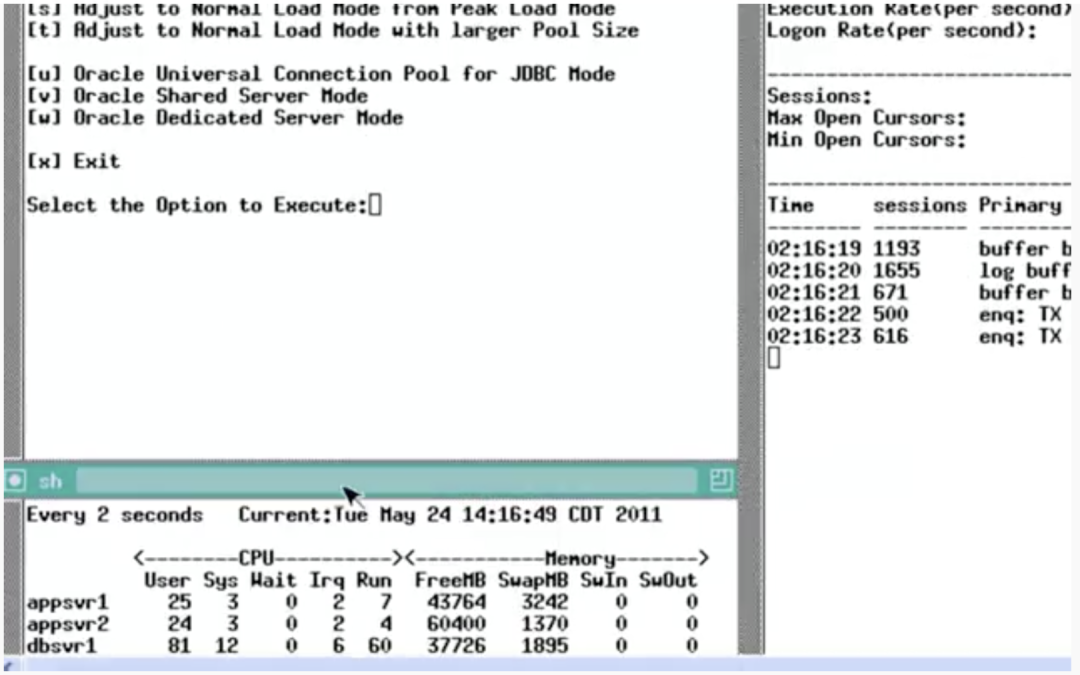Click the round icon left of the sh title
The height and width of the screenshot is (675, 1080).
[x=15, y=480]
